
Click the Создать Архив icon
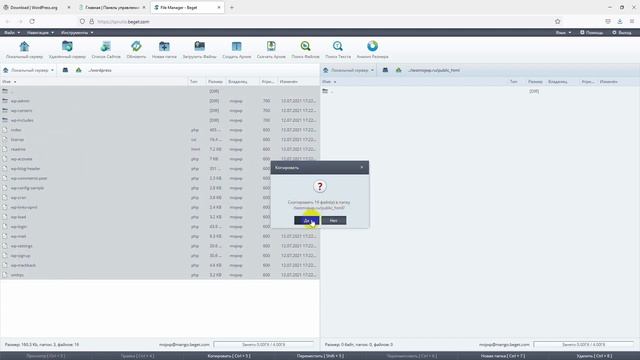[x=236, y=47]
